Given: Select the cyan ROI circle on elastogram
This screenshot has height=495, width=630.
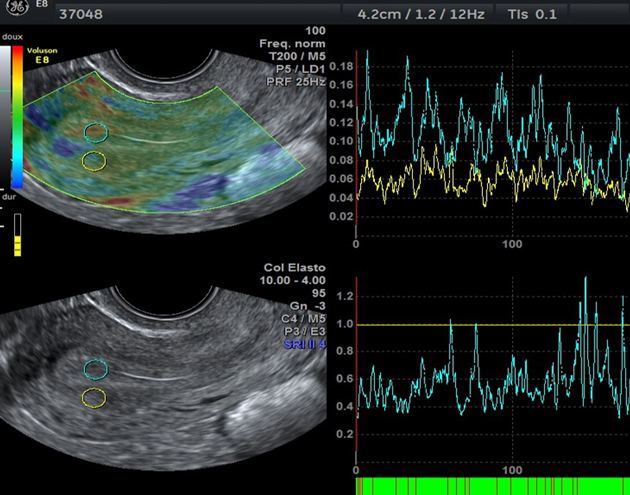Looking at the screenshot, I should (94, 131).
